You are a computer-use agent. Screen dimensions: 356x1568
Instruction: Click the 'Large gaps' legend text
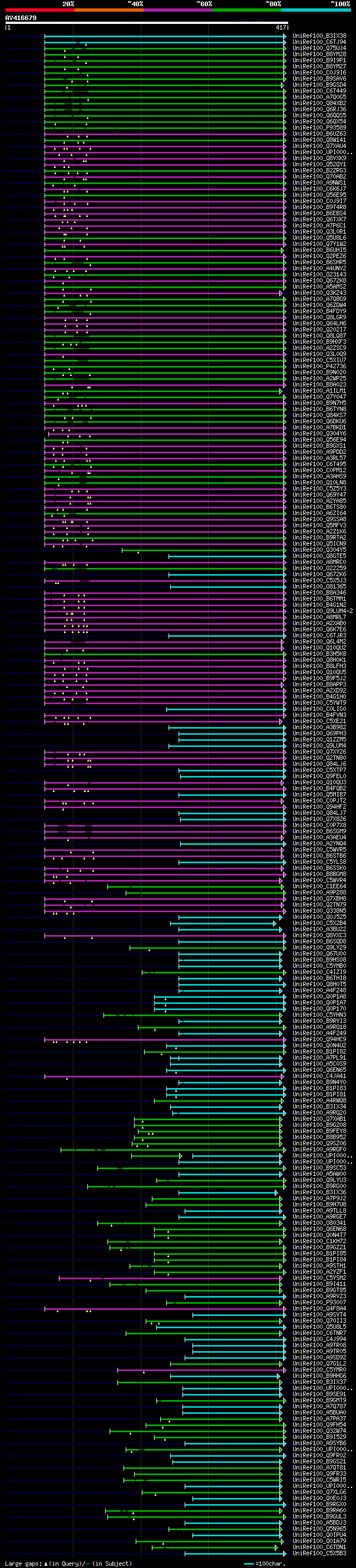pyautogui.click(x=24, y=1562)
